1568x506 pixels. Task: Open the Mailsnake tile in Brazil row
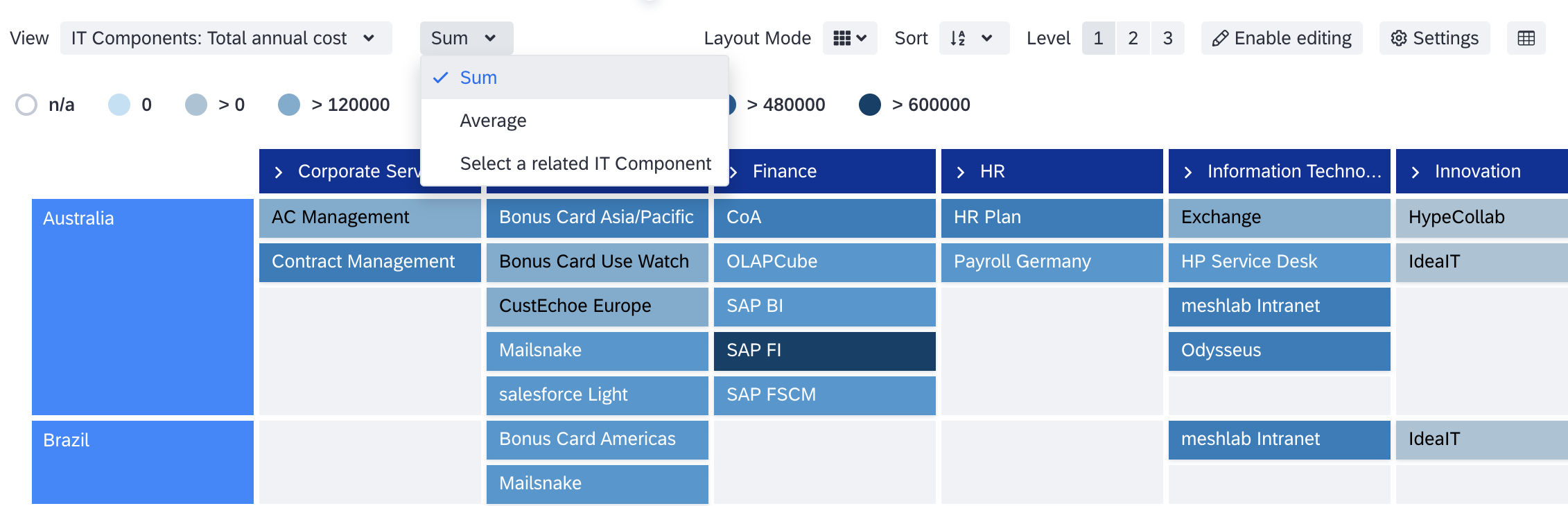coord(598,484)
